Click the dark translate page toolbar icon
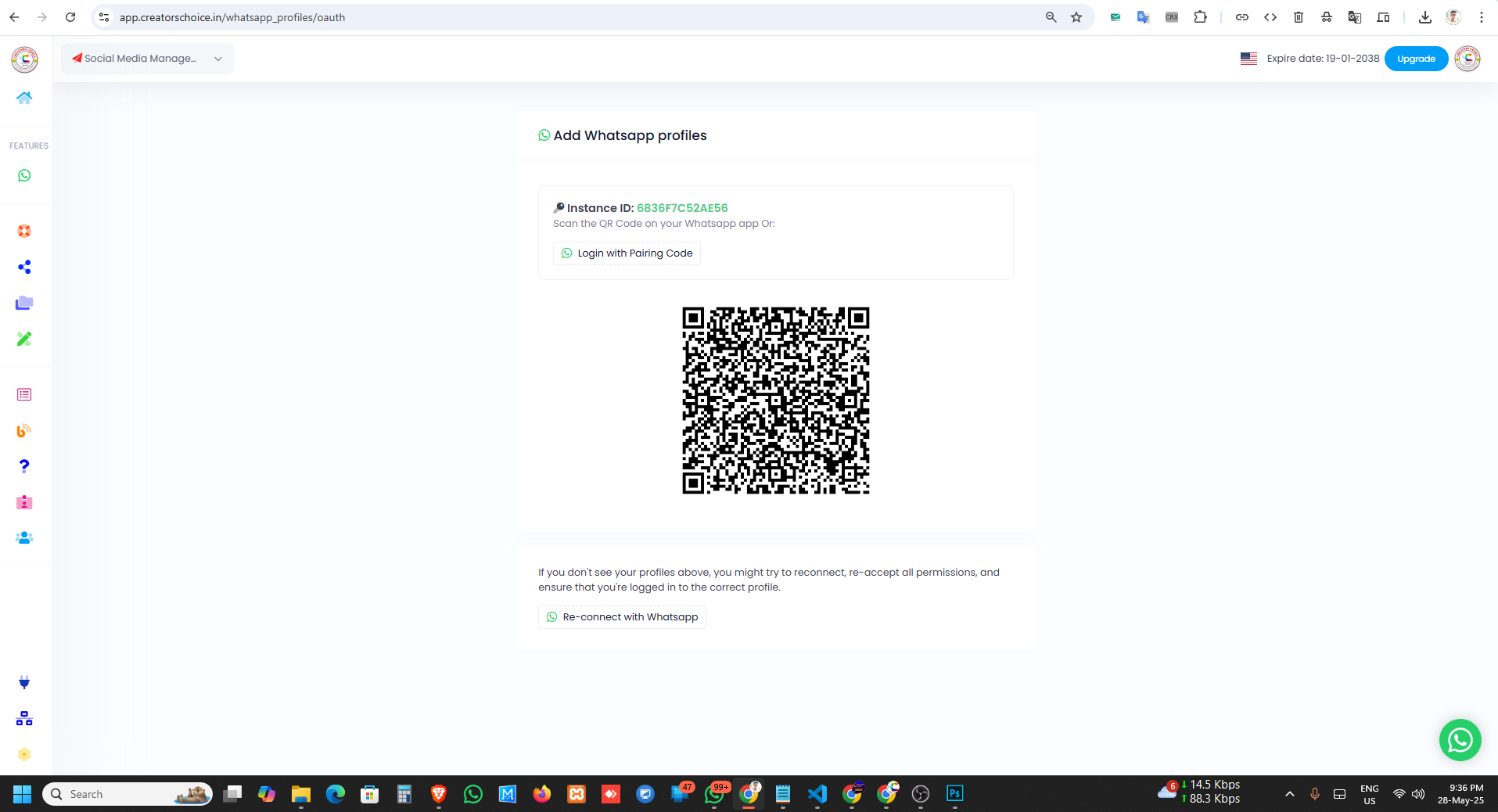This screenshot has height=812, width=1498. (x=1355, y=17)
